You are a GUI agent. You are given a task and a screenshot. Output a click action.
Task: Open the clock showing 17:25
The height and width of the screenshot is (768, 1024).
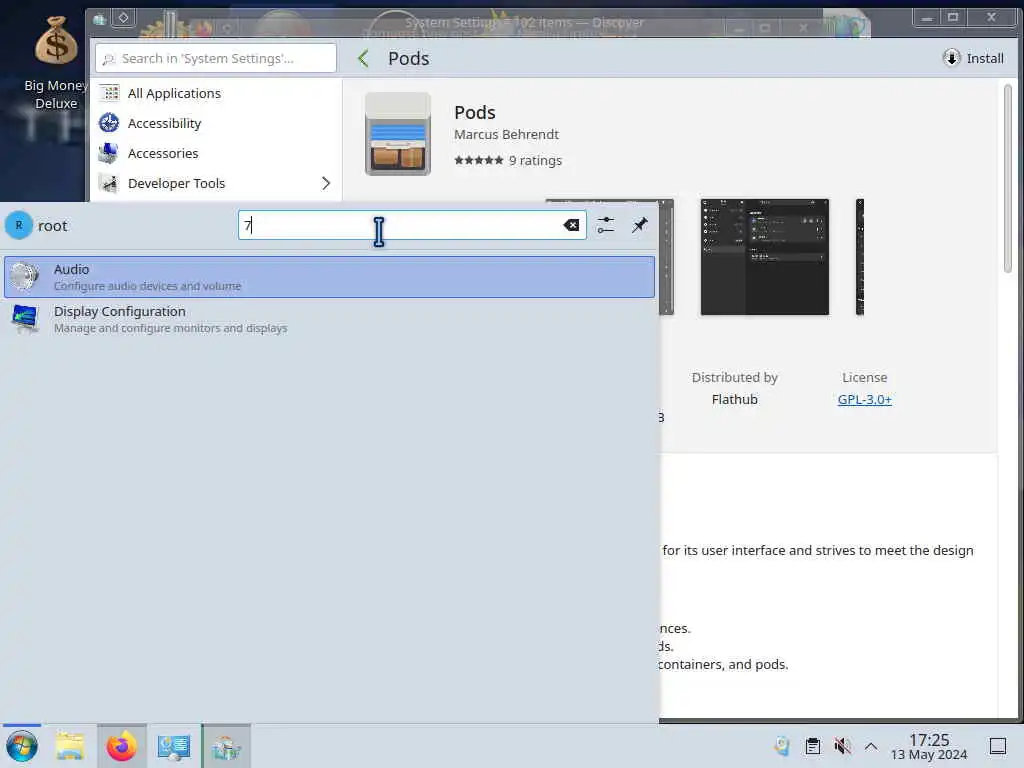929,746
